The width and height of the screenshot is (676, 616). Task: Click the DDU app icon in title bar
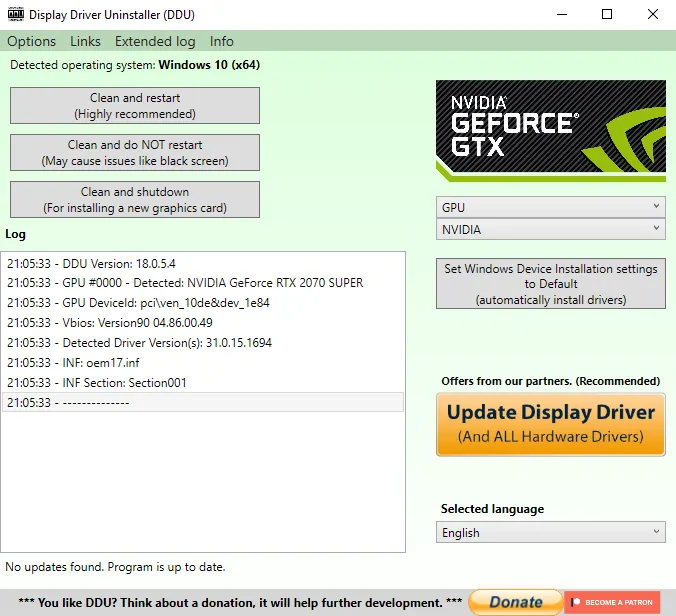tap(14, 15)
